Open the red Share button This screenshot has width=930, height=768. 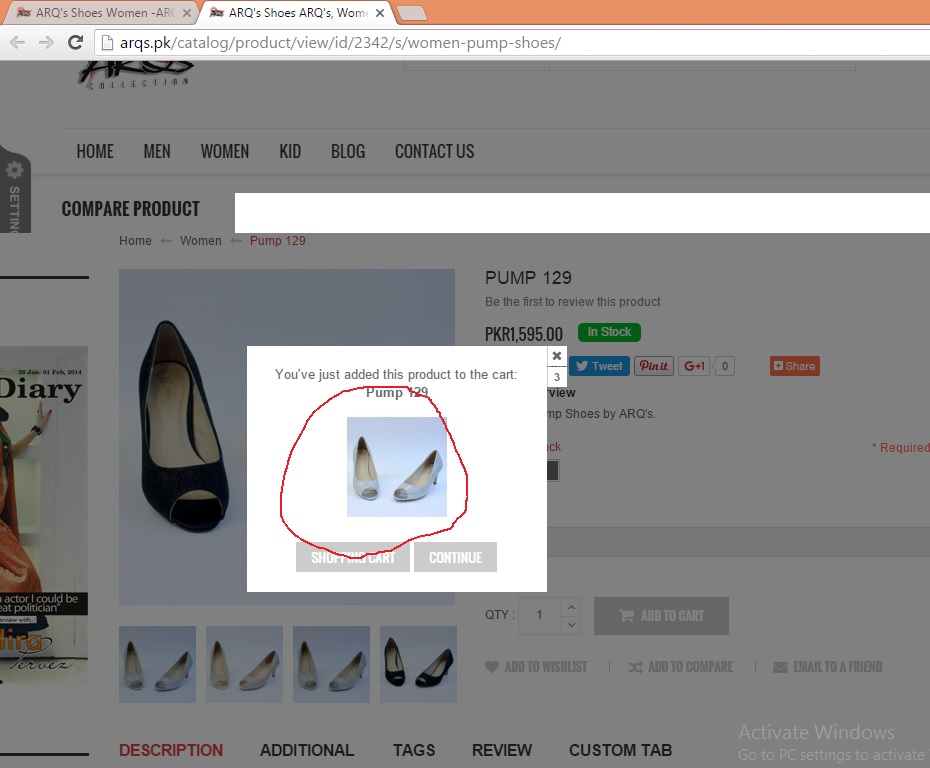[794, 366]
